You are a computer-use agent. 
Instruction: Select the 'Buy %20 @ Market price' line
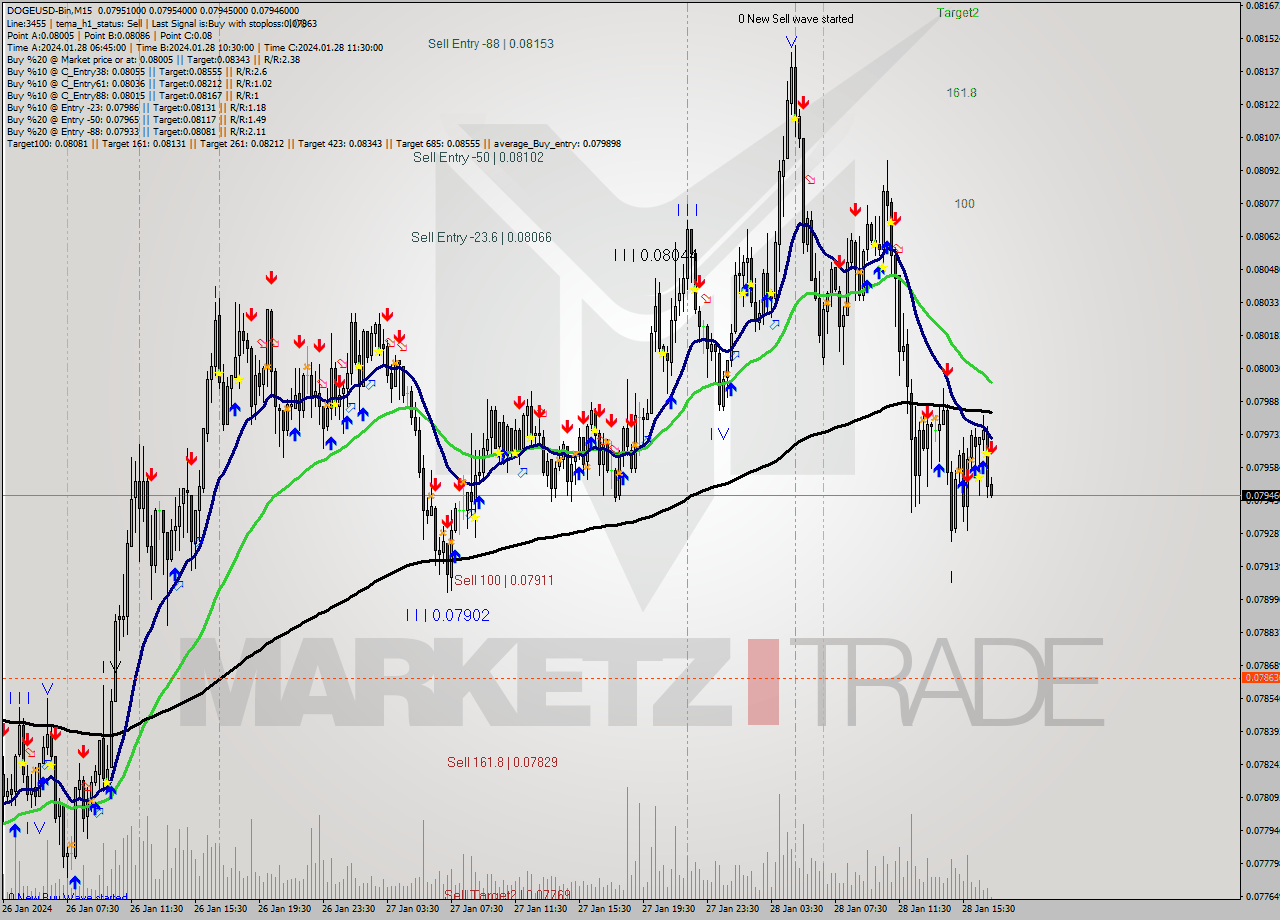[x=153, y=59]
